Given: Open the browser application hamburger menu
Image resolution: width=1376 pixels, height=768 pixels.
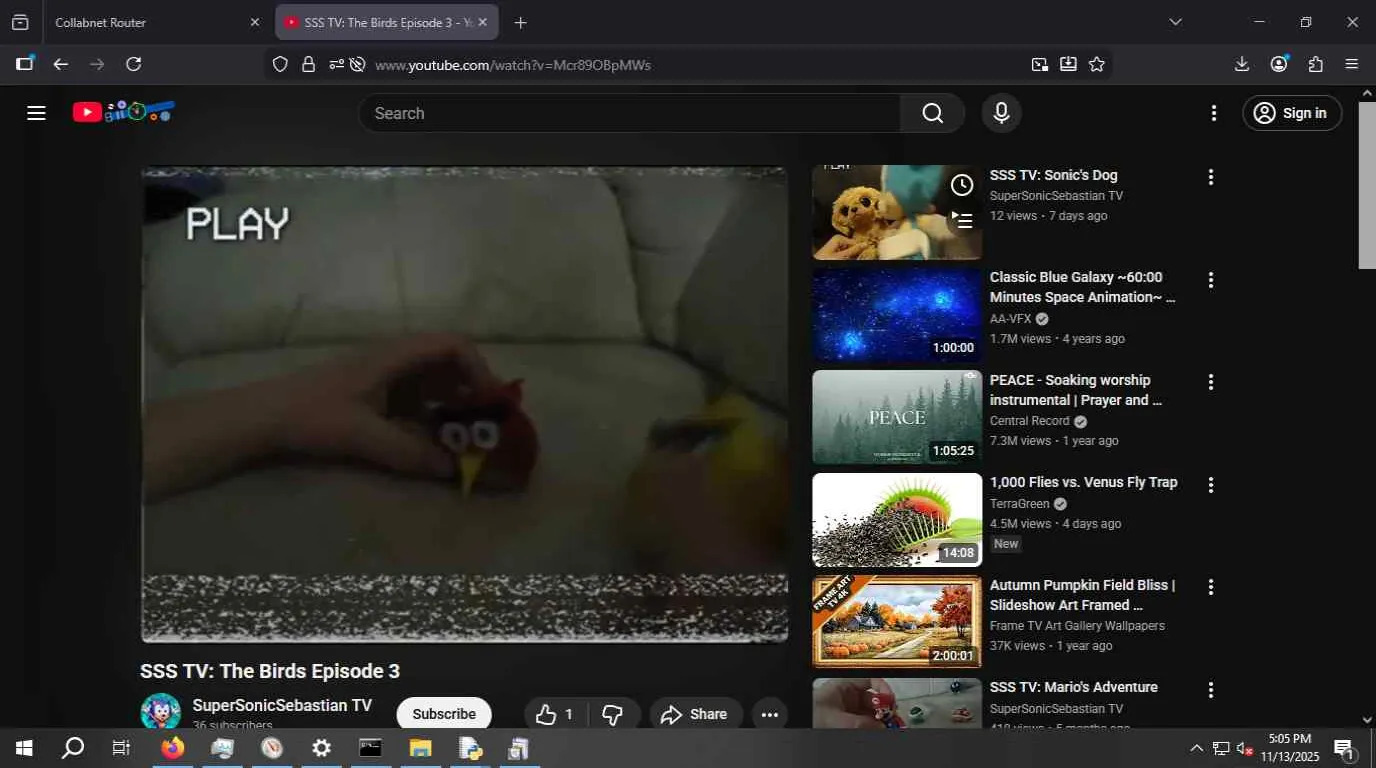Looking at the screenshot, I should 1352,64.
